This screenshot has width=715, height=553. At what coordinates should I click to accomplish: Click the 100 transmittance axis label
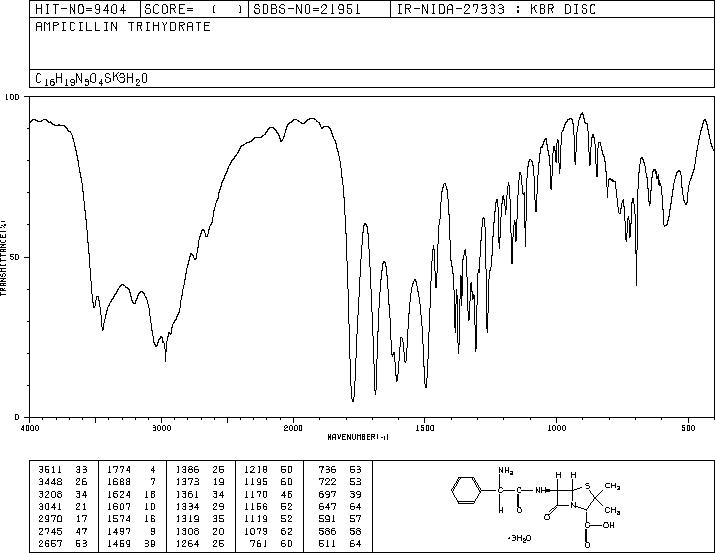(x=12, y=97)
